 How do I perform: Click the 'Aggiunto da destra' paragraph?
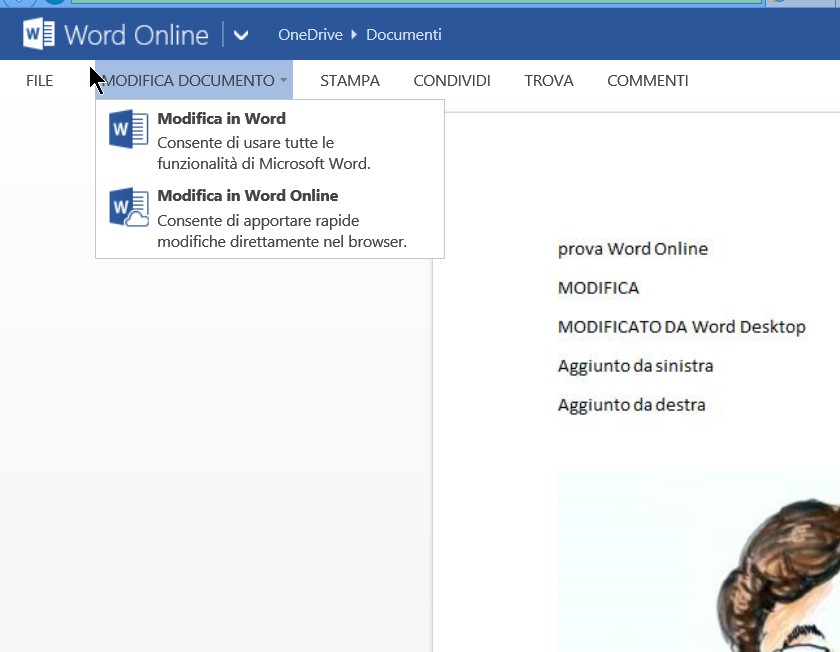coord(631,405)
